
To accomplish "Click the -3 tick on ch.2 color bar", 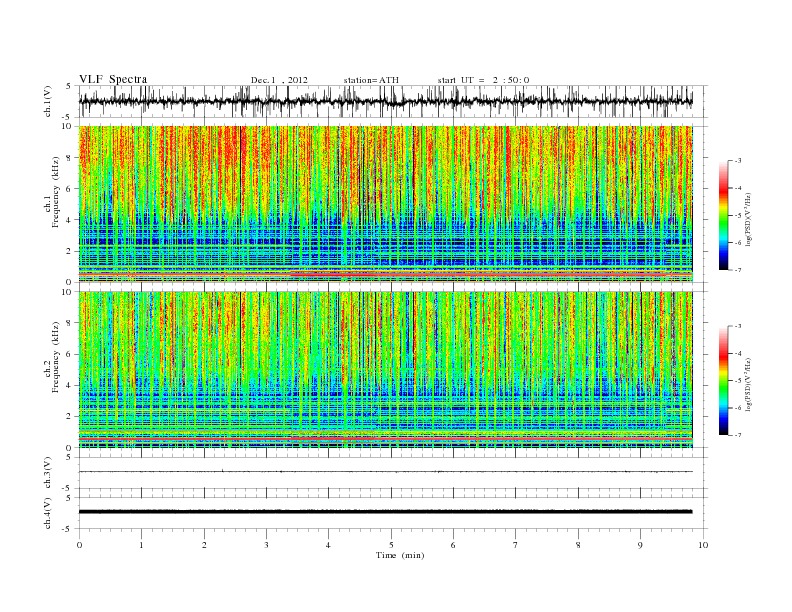I will tap(737, 326).
